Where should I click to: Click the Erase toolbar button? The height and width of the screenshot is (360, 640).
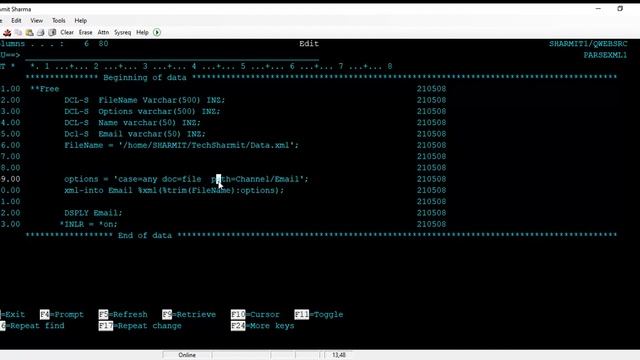coord(85,32)
